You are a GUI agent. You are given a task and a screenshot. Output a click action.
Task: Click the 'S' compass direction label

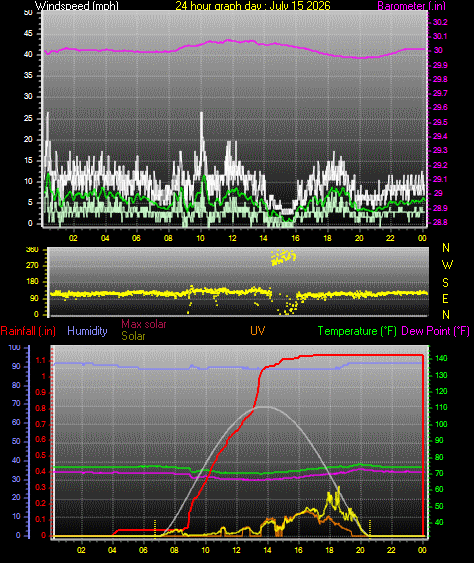pos(445,283)
